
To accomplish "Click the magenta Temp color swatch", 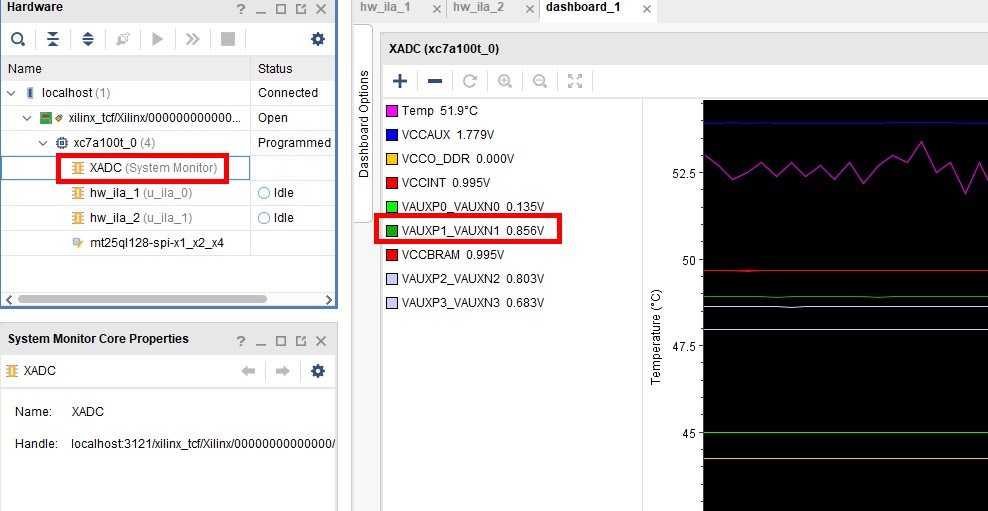I will coord(391,111).
